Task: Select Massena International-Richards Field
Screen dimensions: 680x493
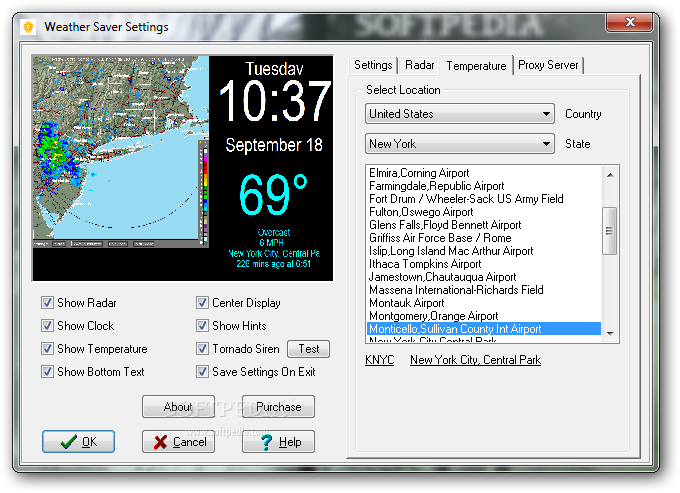Action: 484,290
